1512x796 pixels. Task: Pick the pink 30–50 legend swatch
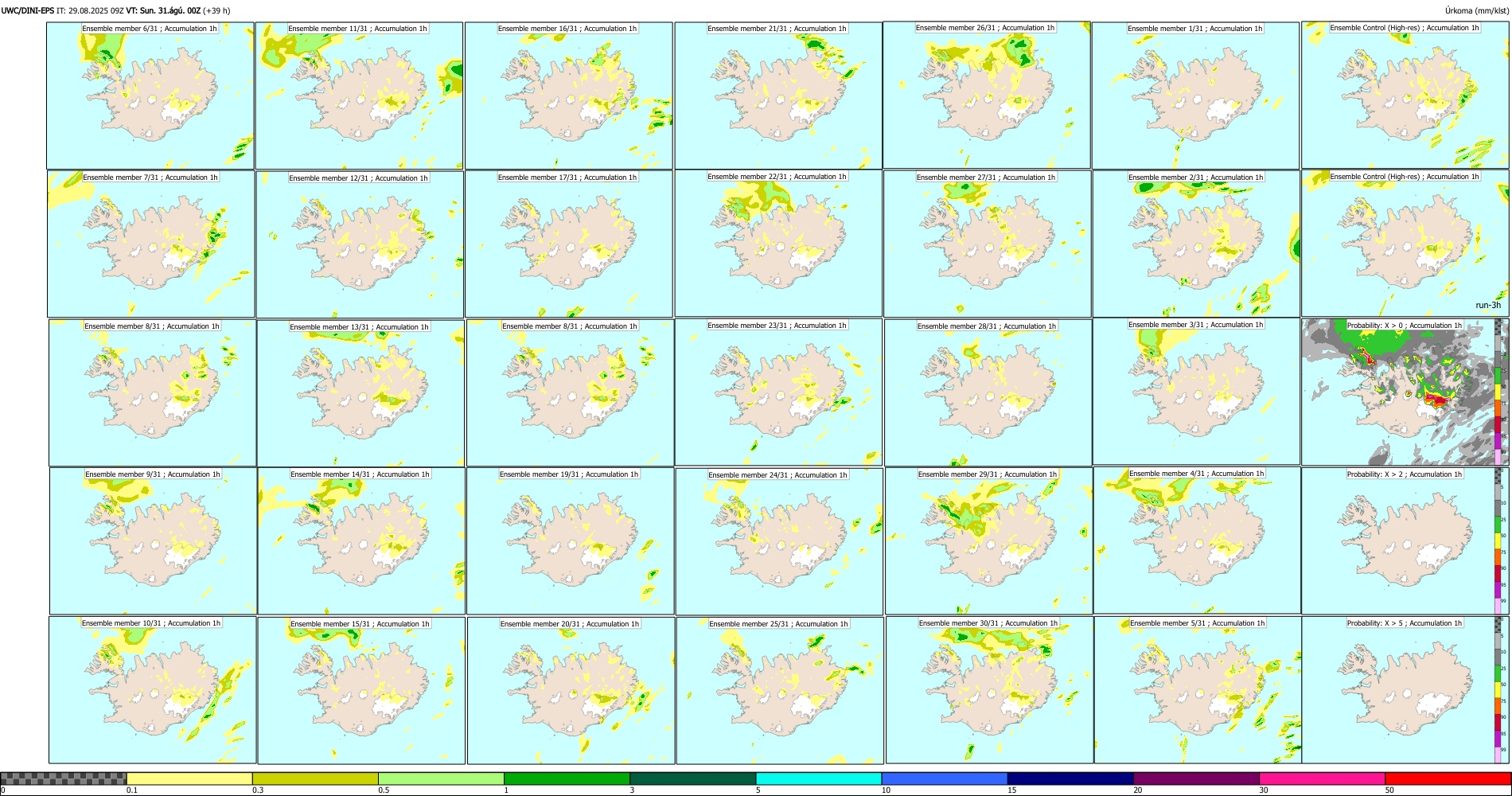pos(1322,778)
